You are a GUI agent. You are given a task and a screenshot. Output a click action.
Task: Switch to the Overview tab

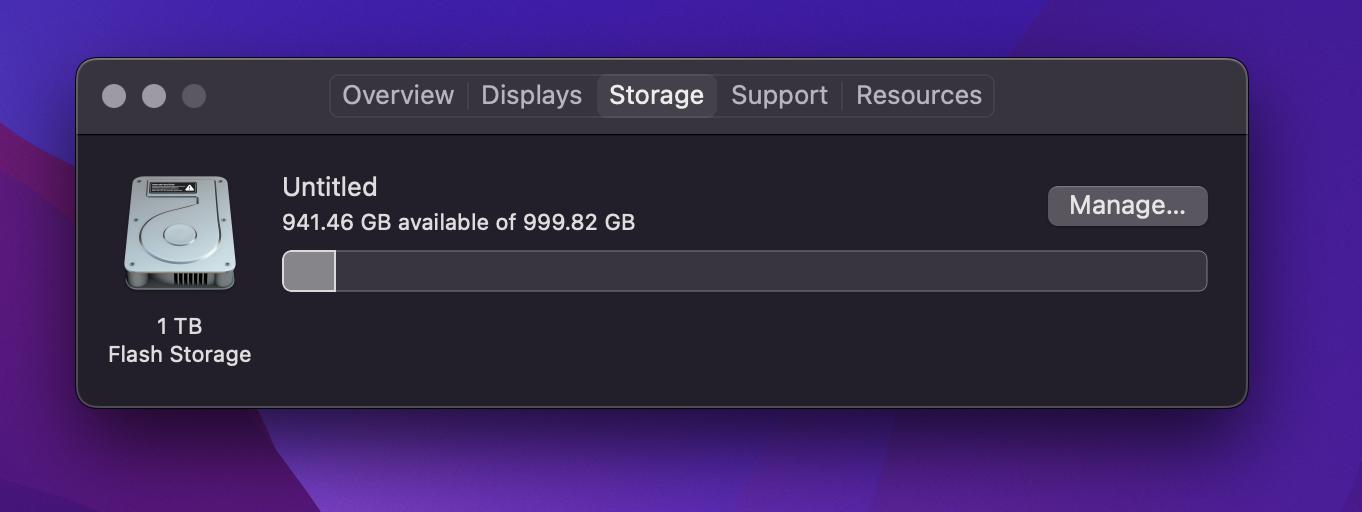point(398,96)
